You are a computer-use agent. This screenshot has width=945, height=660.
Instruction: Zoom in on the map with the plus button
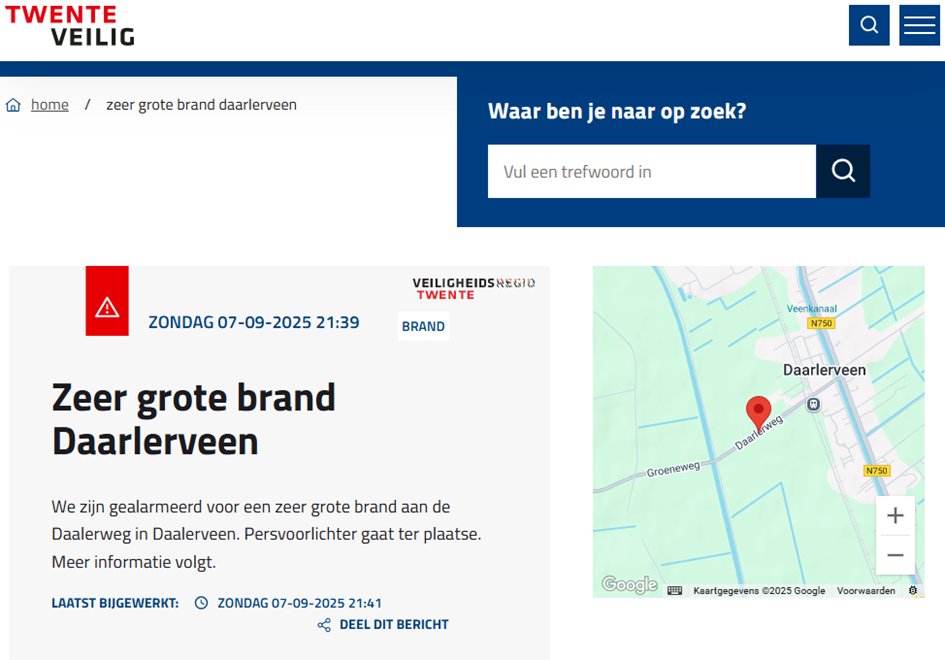point(895,515)
